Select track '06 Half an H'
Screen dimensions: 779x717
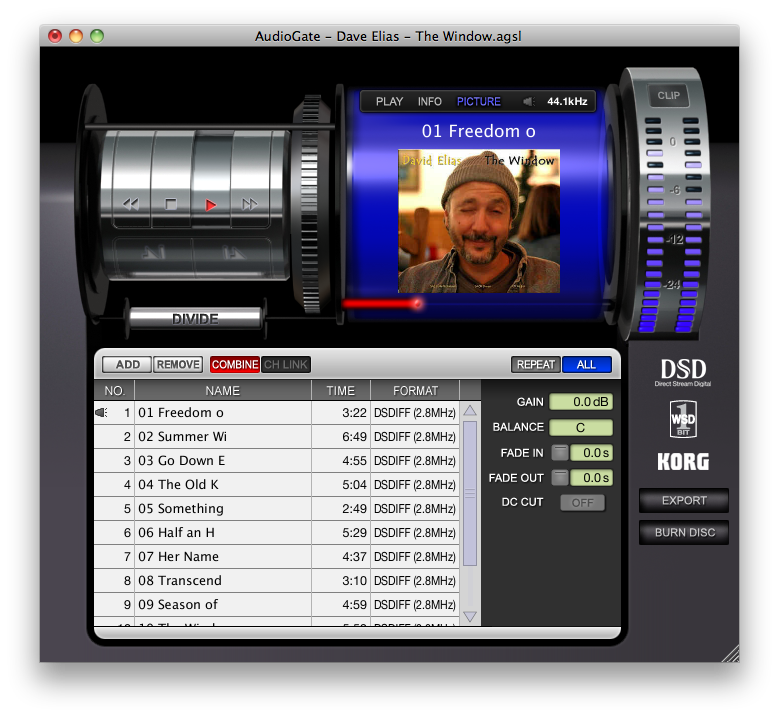click(277, 533)
